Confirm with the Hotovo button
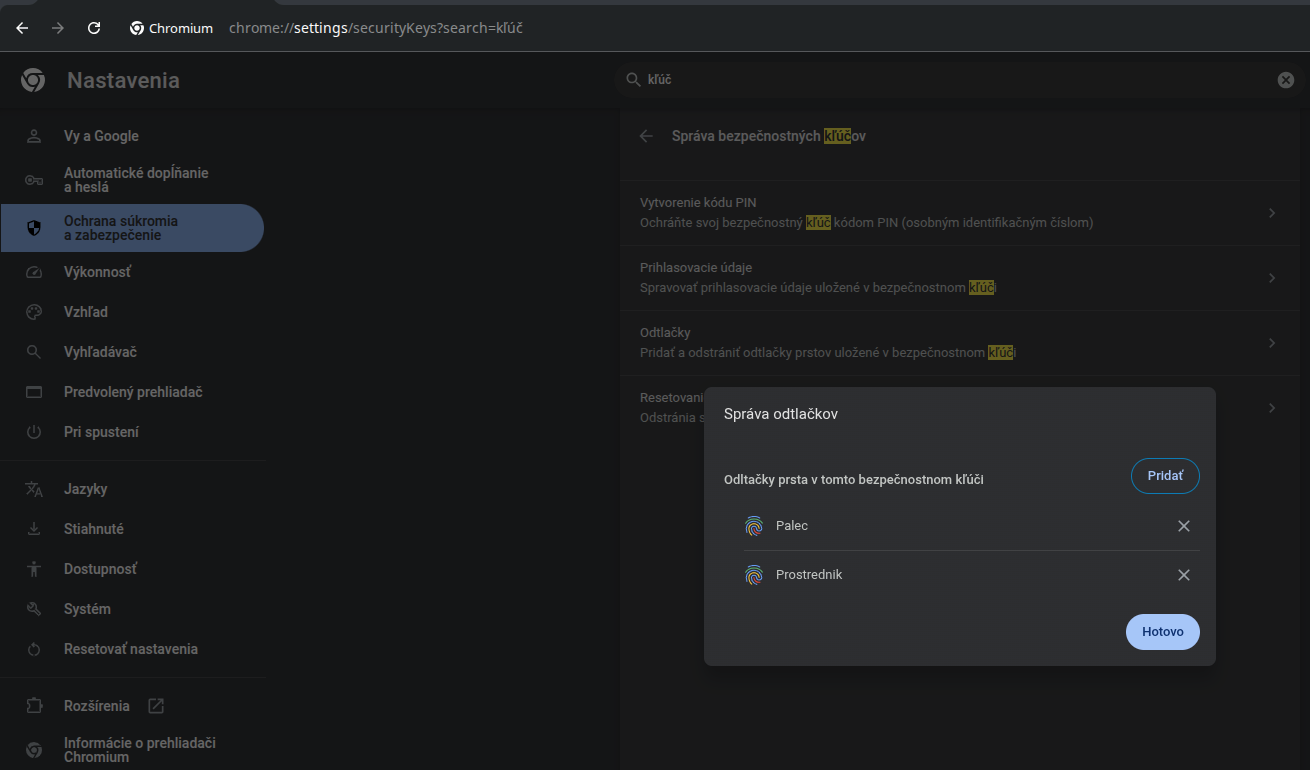1310x770 pixels. click(1162, 632)
